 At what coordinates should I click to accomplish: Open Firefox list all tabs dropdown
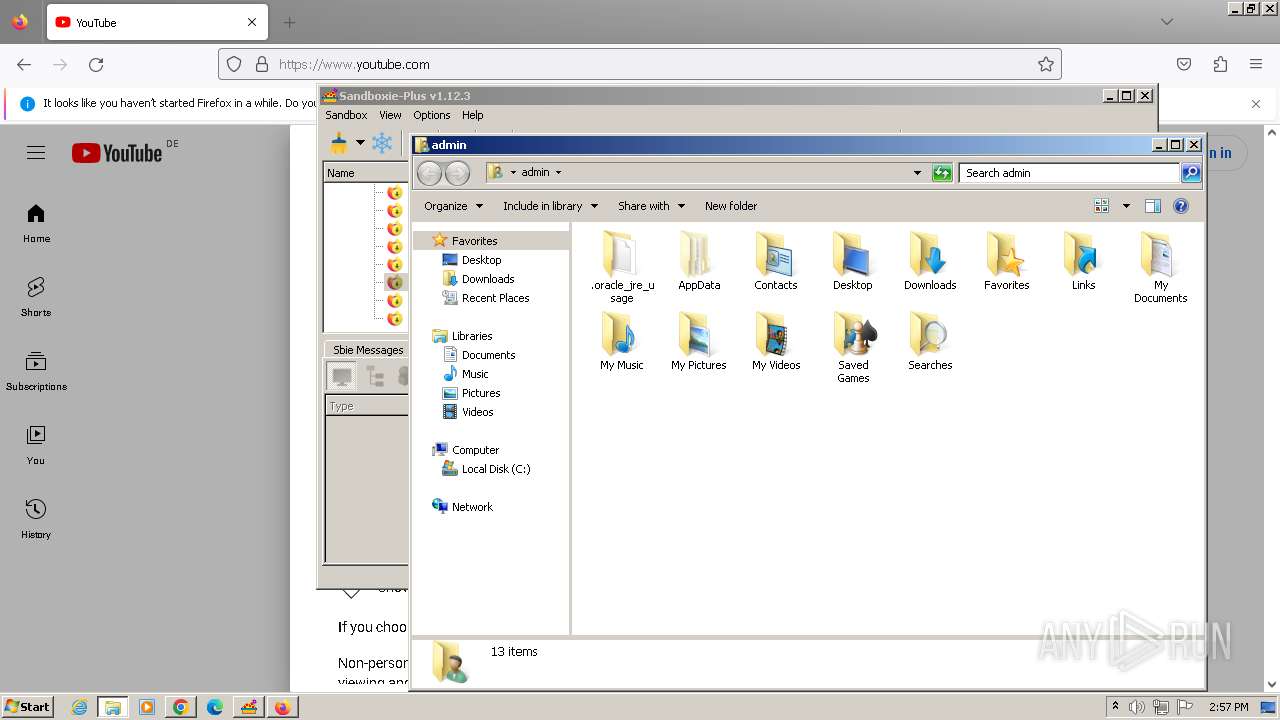pyautogui.click(x=1167, y=22)
